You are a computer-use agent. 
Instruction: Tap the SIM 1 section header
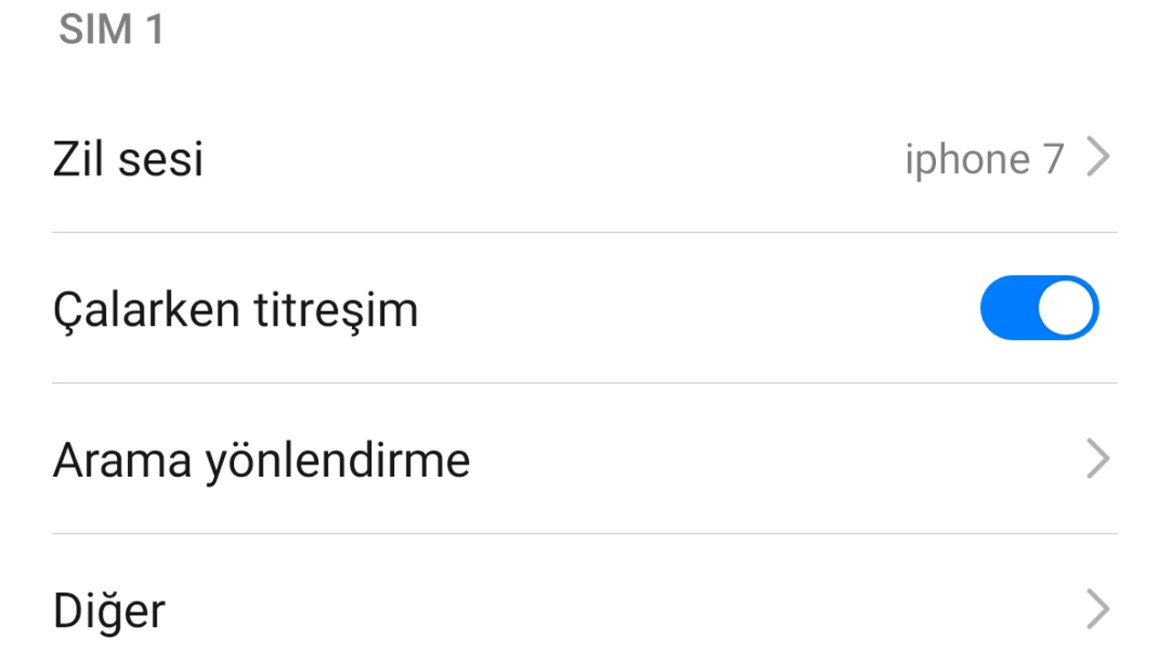pyautogui.click(x=111, y=30)
